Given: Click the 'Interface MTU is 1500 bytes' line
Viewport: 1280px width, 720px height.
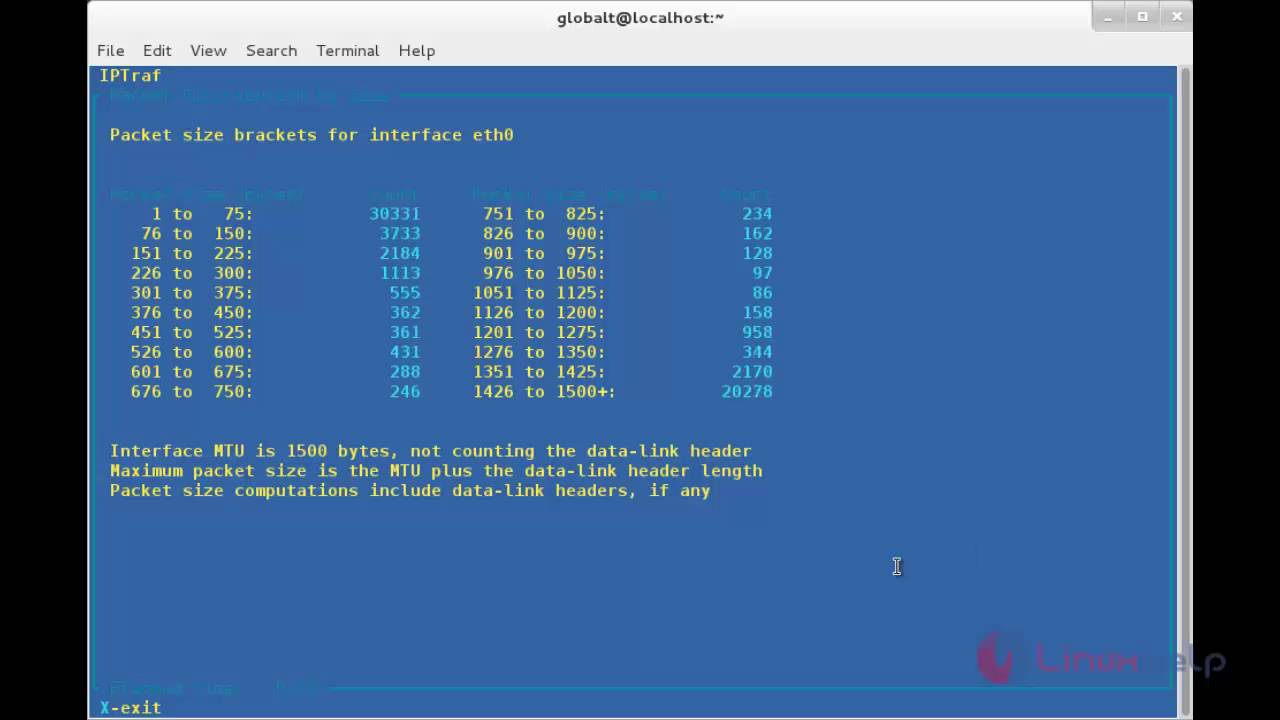Looking at the screenshot, I should click(x=431, y=451).
